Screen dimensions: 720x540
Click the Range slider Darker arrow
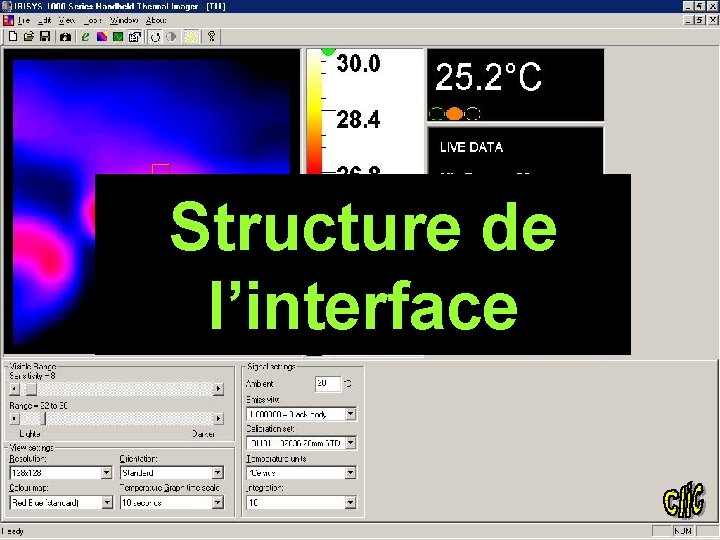tap(218, 419)
